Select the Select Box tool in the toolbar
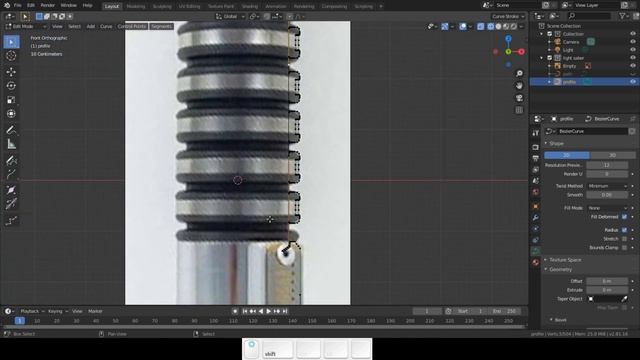The height and width of the screenshot is (360, 640). [x=11, y=42]
